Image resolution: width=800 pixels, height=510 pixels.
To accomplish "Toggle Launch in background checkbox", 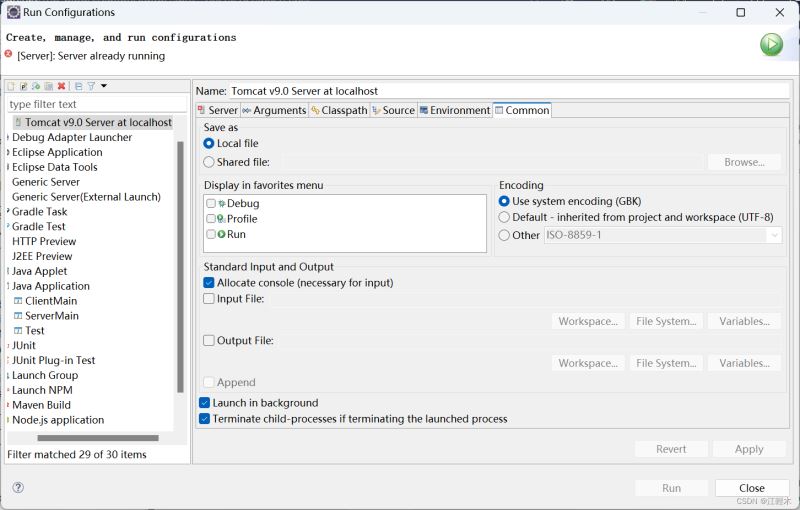I will pos(204,403).
